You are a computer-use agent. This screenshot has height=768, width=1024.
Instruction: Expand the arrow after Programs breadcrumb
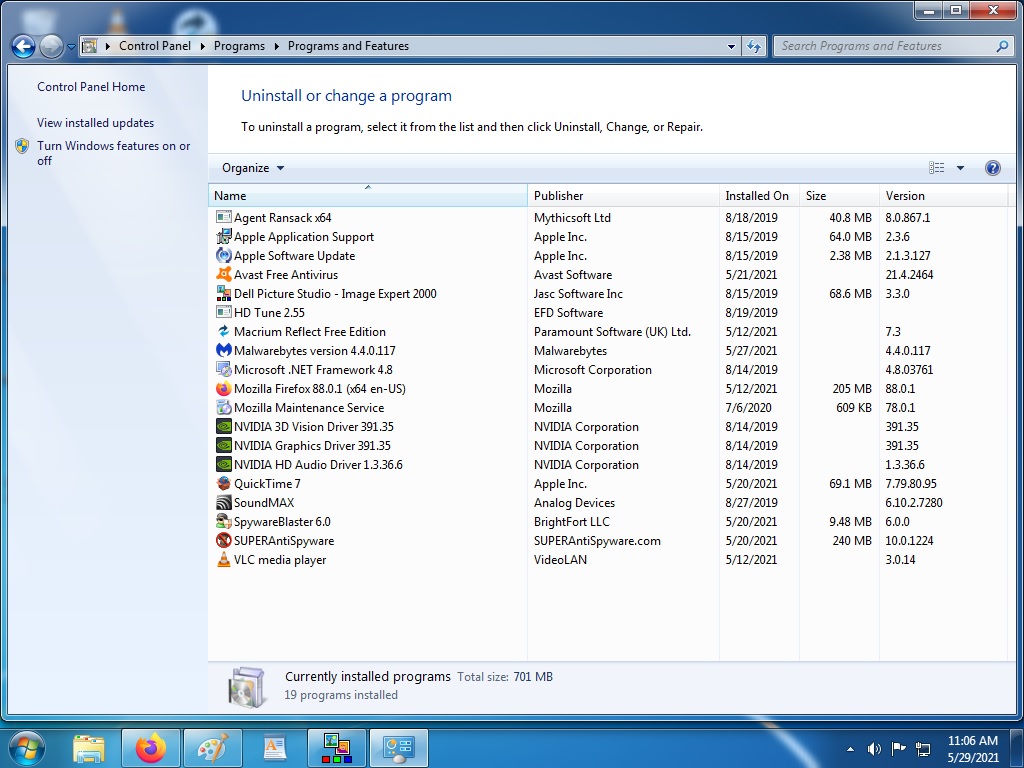[276, 46]
